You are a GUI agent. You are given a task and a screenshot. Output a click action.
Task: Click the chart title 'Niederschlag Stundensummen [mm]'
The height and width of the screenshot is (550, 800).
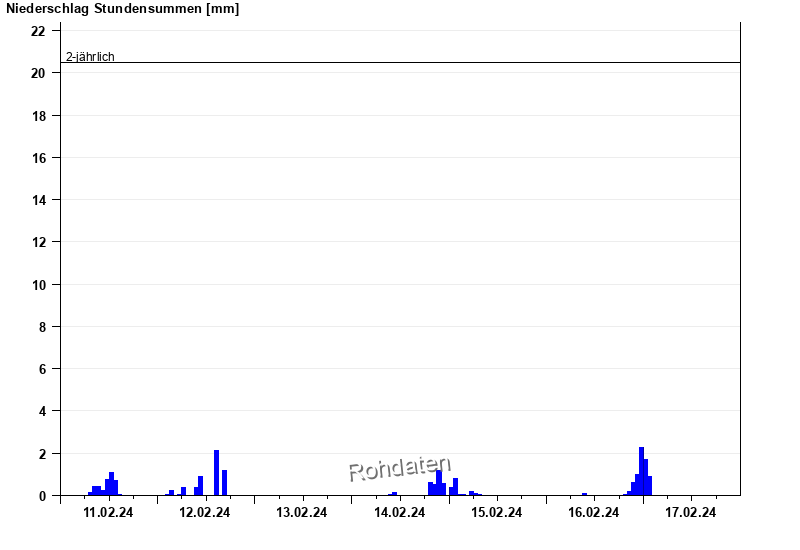(122, 9)
